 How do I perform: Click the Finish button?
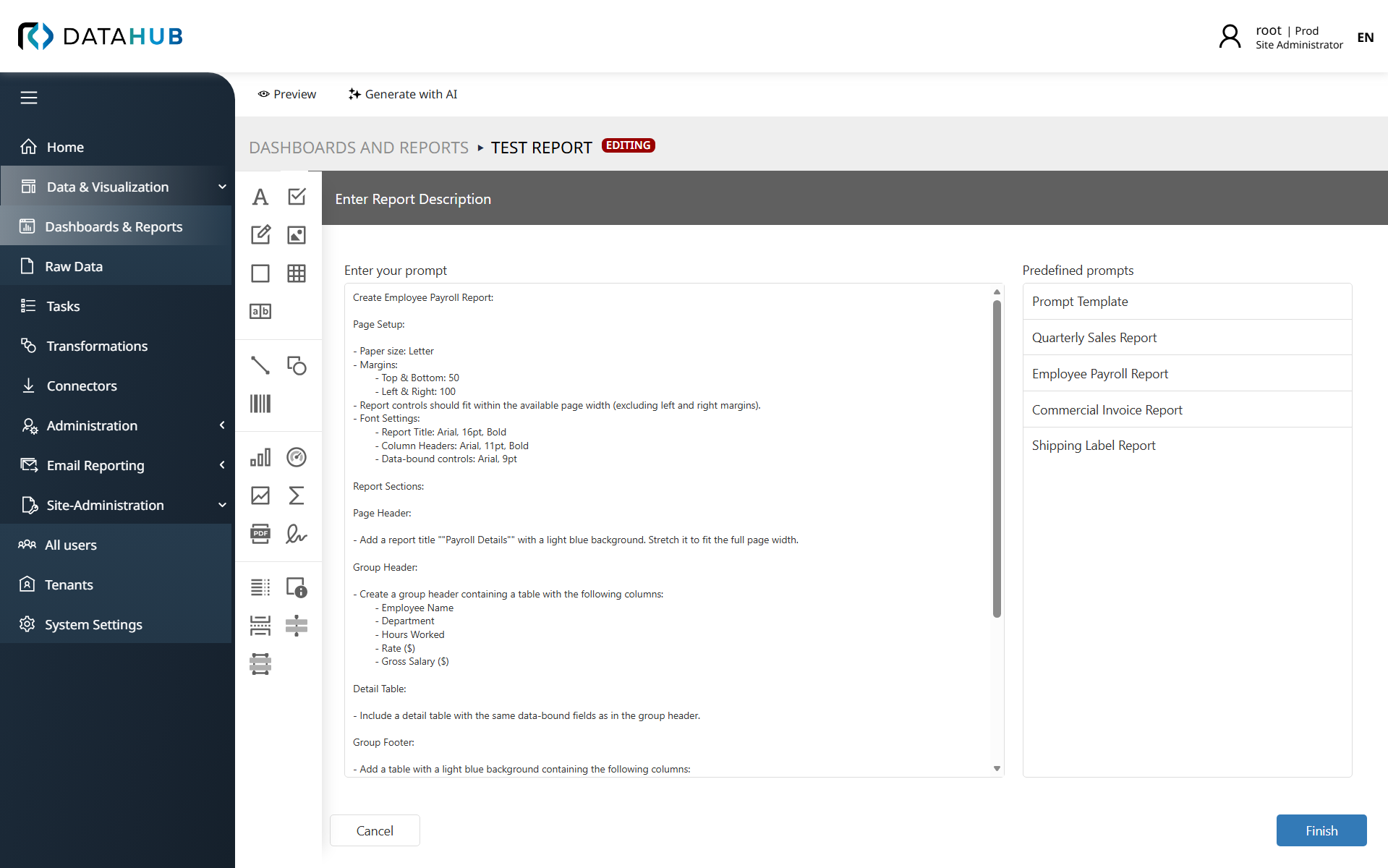point(1321,830)
